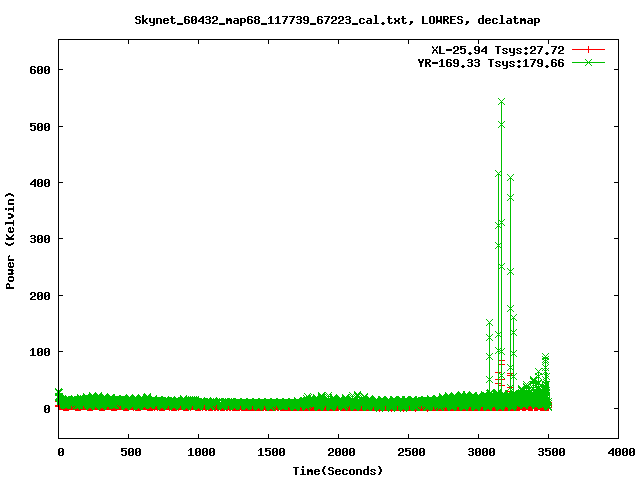Click the 1500 x-axis tick label
640x480 pixels.
point(271,452)
